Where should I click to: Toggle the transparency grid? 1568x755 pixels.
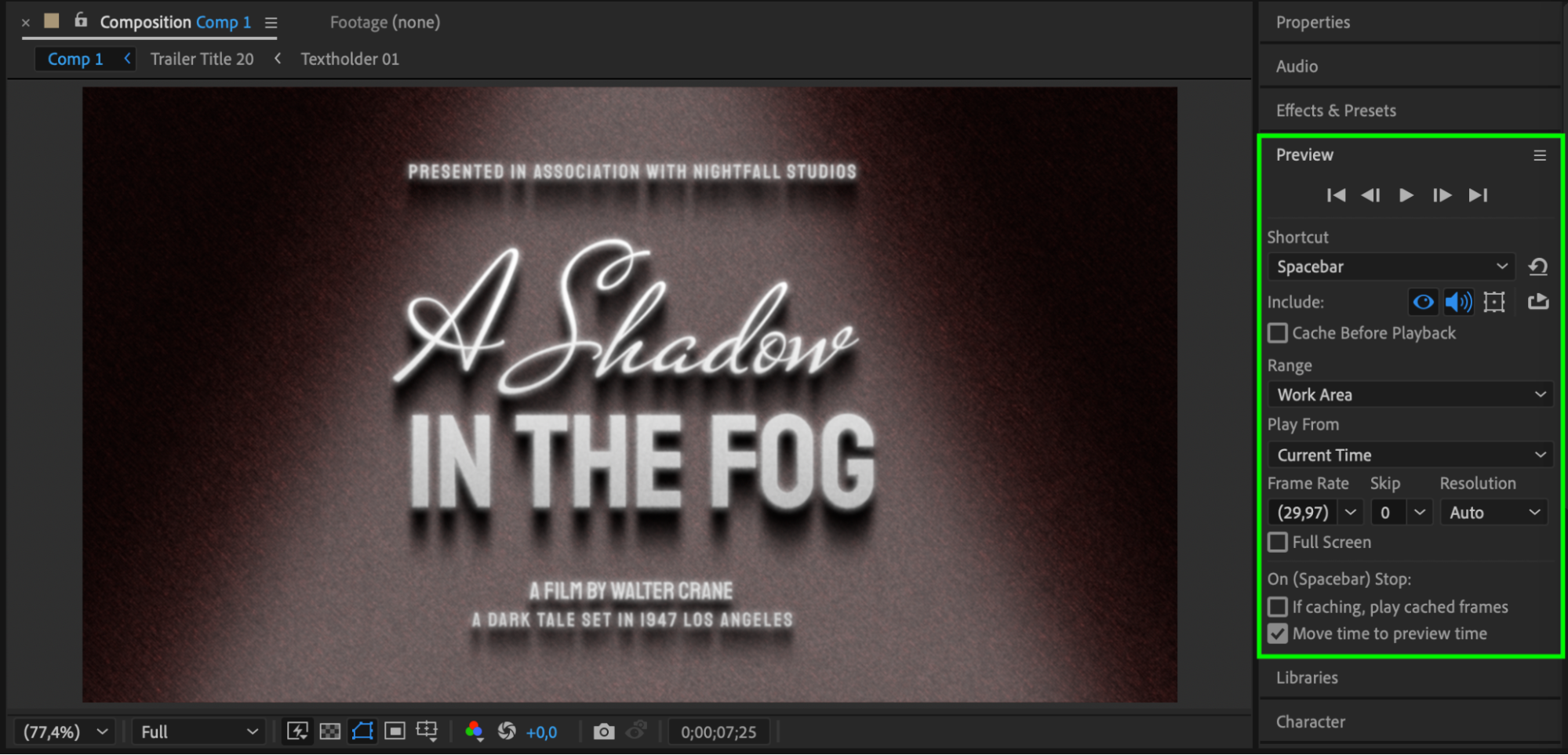330,731
